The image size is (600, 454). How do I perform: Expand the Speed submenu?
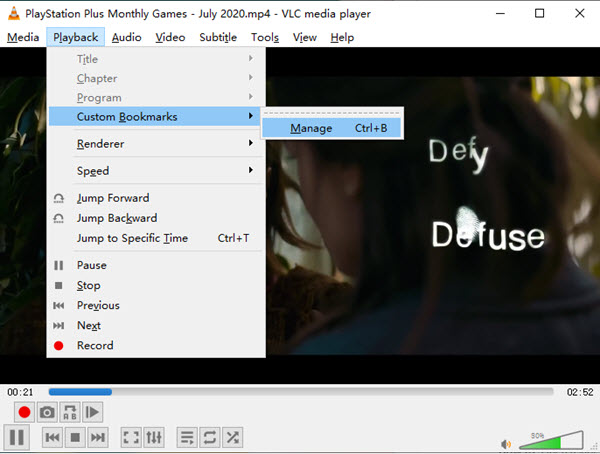[156, 170]
